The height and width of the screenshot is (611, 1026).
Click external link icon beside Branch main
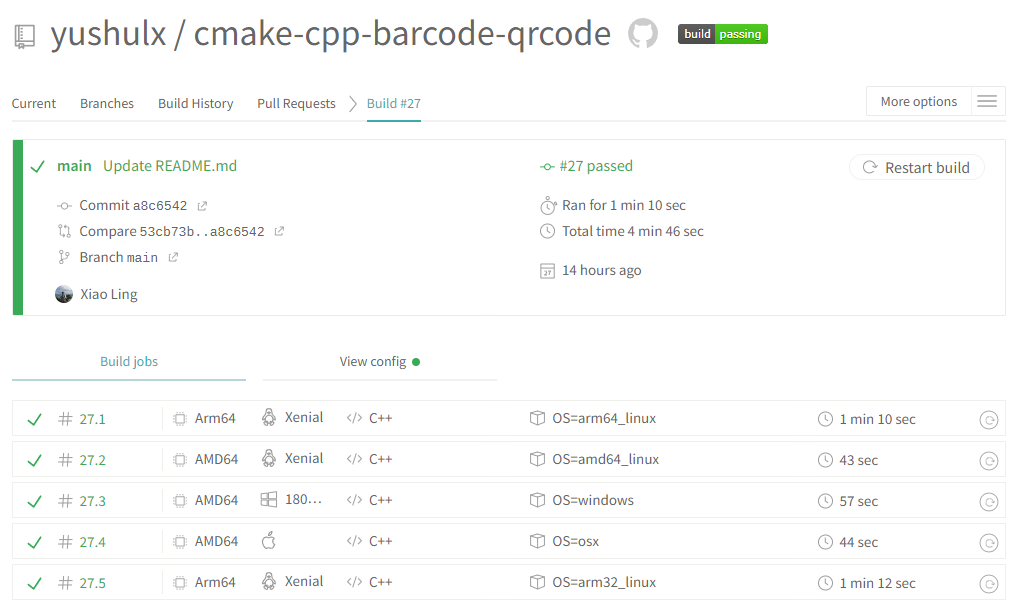(x=173, y=258)
